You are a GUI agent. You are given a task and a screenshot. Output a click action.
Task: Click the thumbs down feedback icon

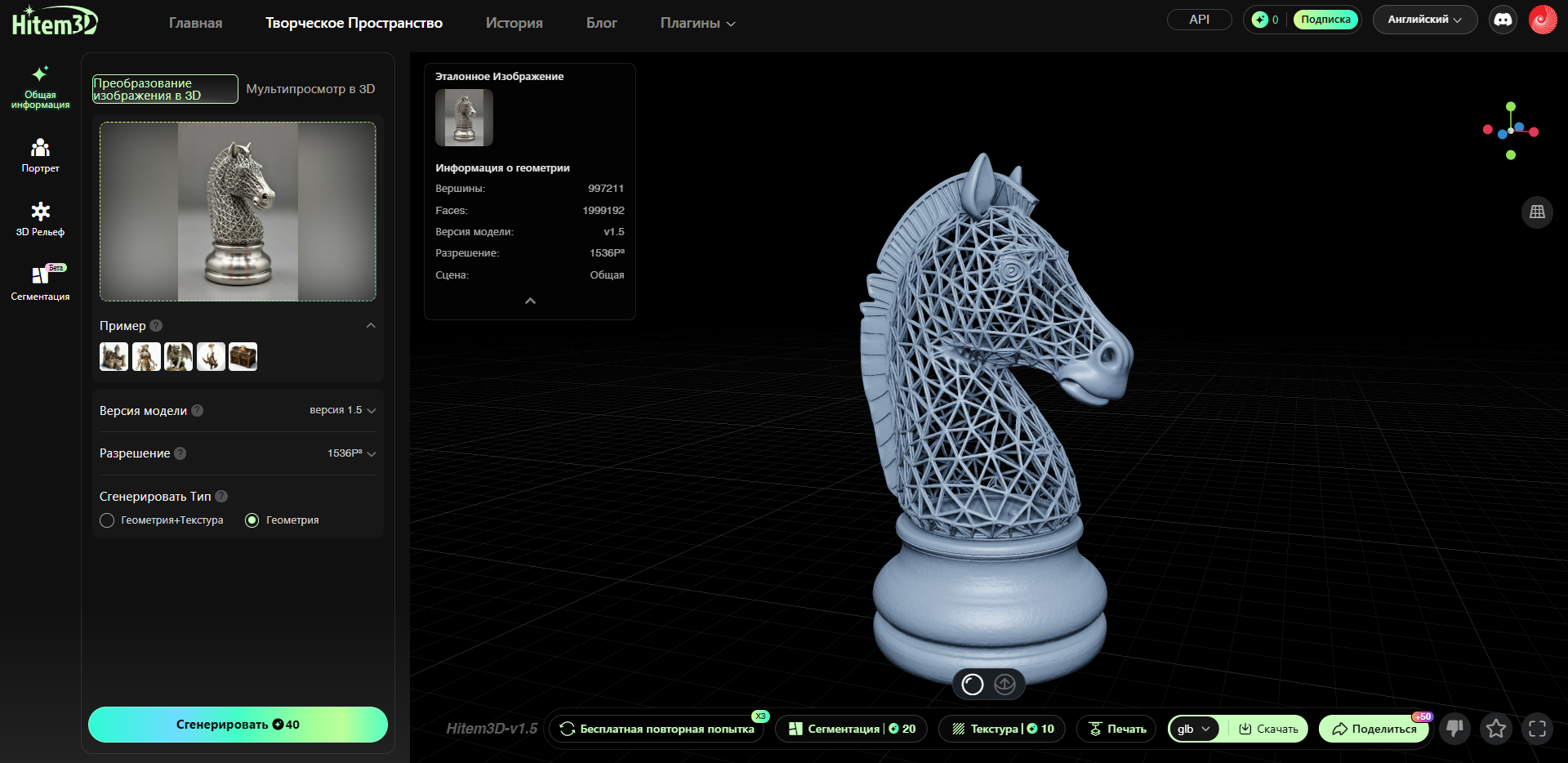1454,728
